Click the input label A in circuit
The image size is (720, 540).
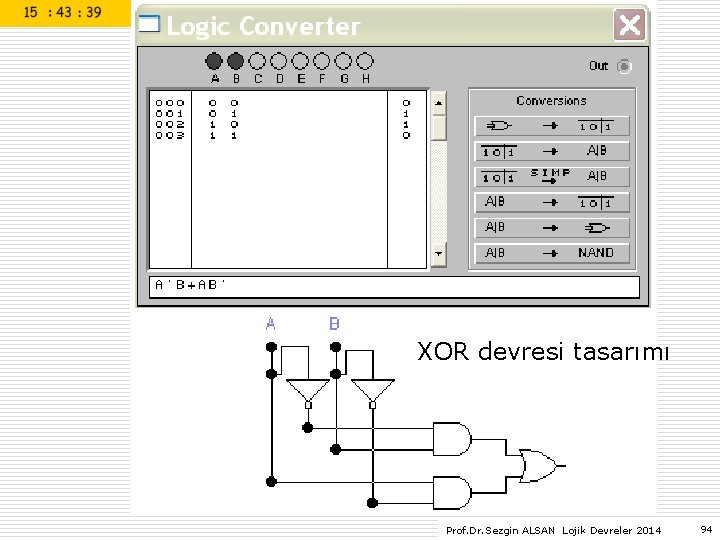click(x=270, y=324)
